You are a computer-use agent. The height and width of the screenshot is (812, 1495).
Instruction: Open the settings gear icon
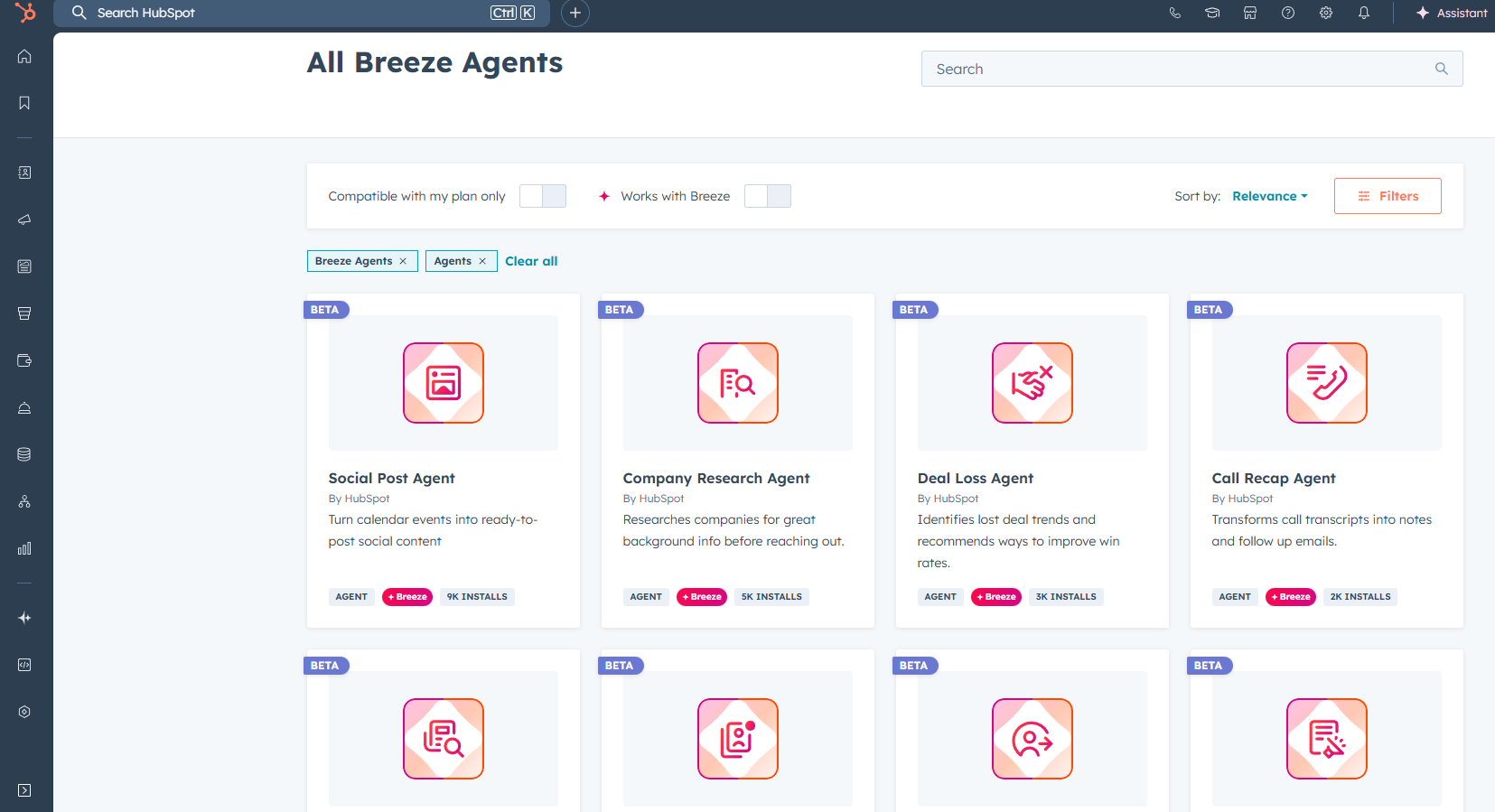coord(1326,13)
